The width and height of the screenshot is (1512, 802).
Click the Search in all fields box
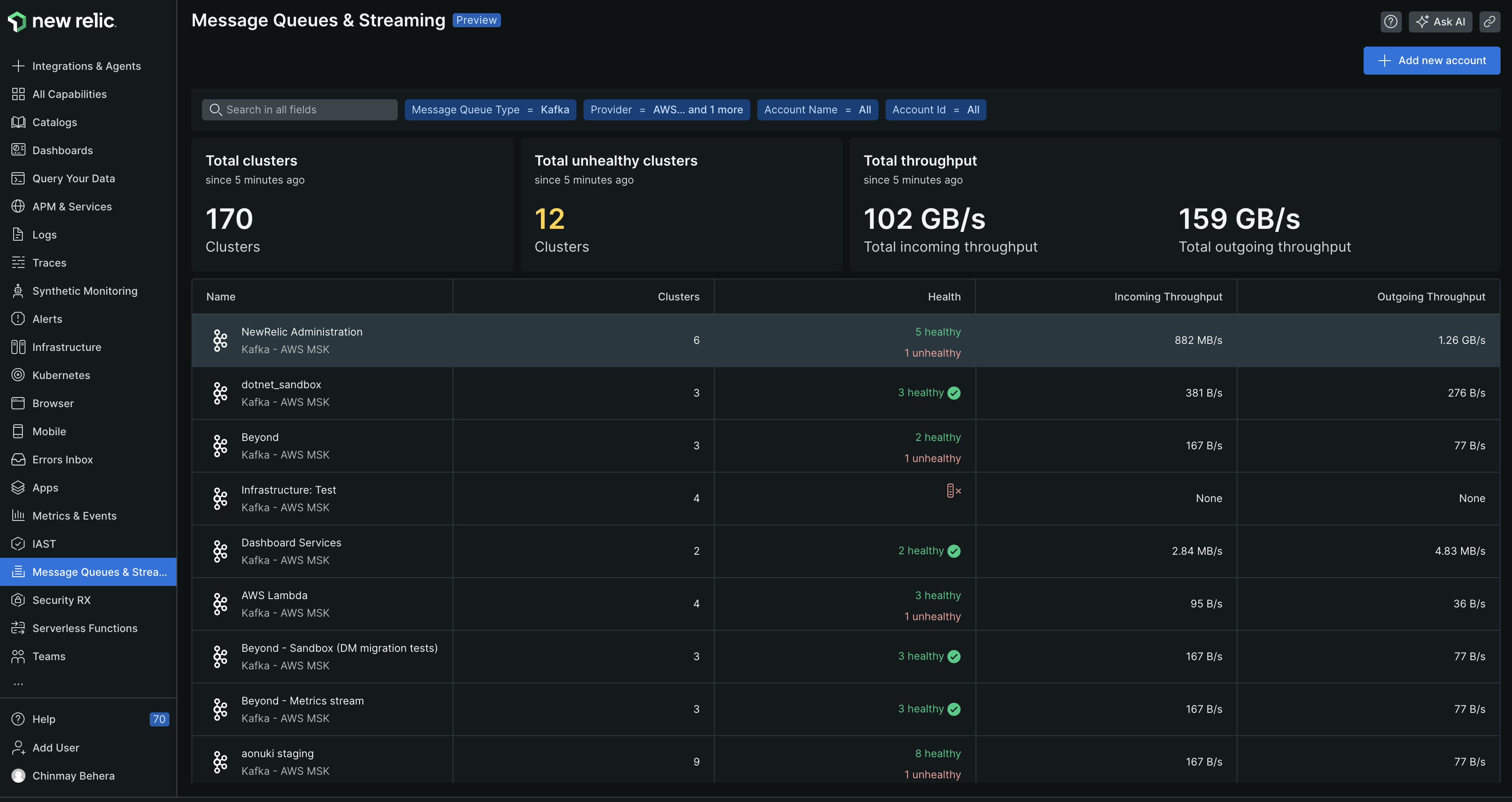(x=299, y=109)
